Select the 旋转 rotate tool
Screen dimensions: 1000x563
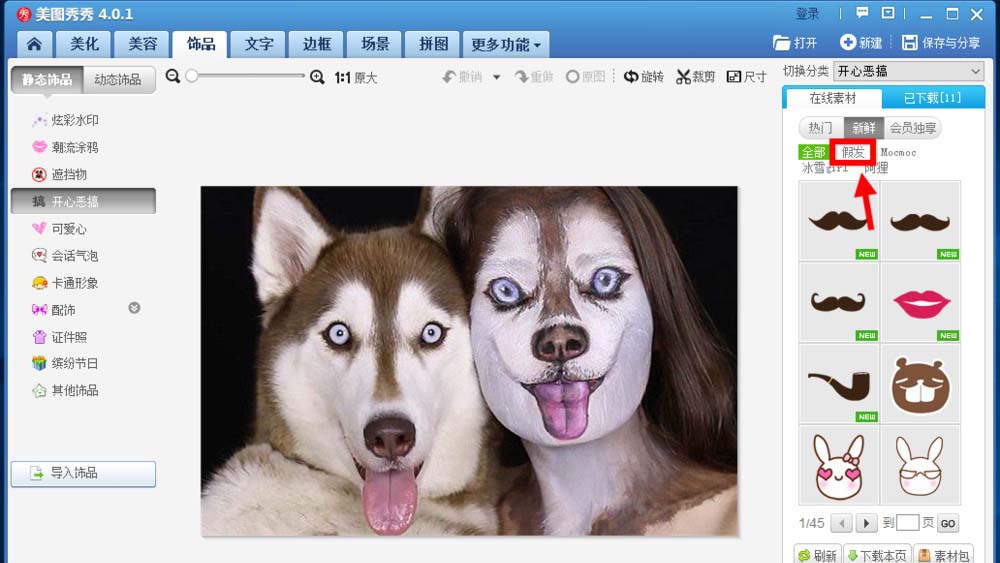pos(643,77)
